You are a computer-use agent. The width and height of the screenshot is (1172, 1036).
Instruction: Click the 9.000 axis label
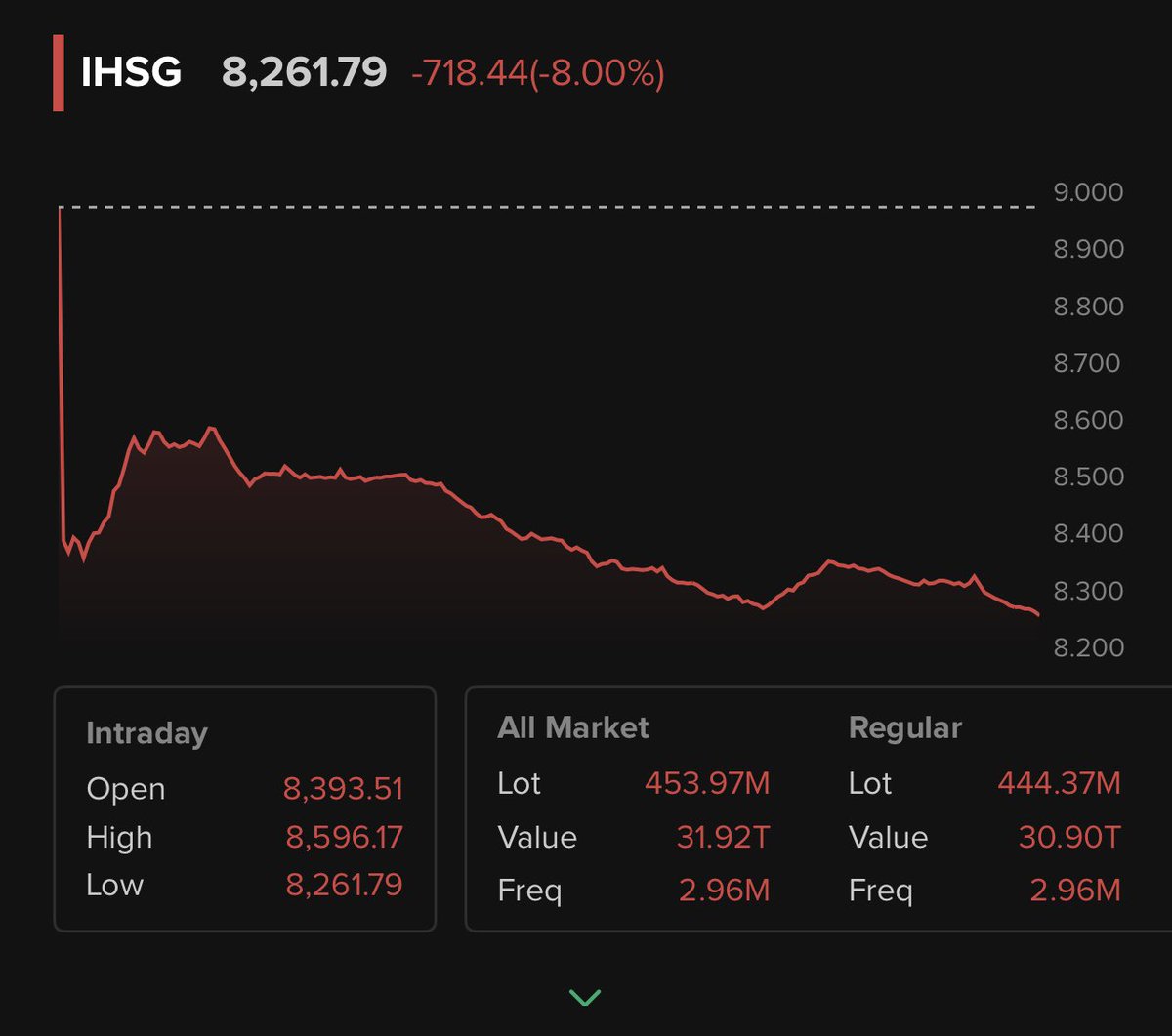pyautogui.click(x=1089, y=192)
